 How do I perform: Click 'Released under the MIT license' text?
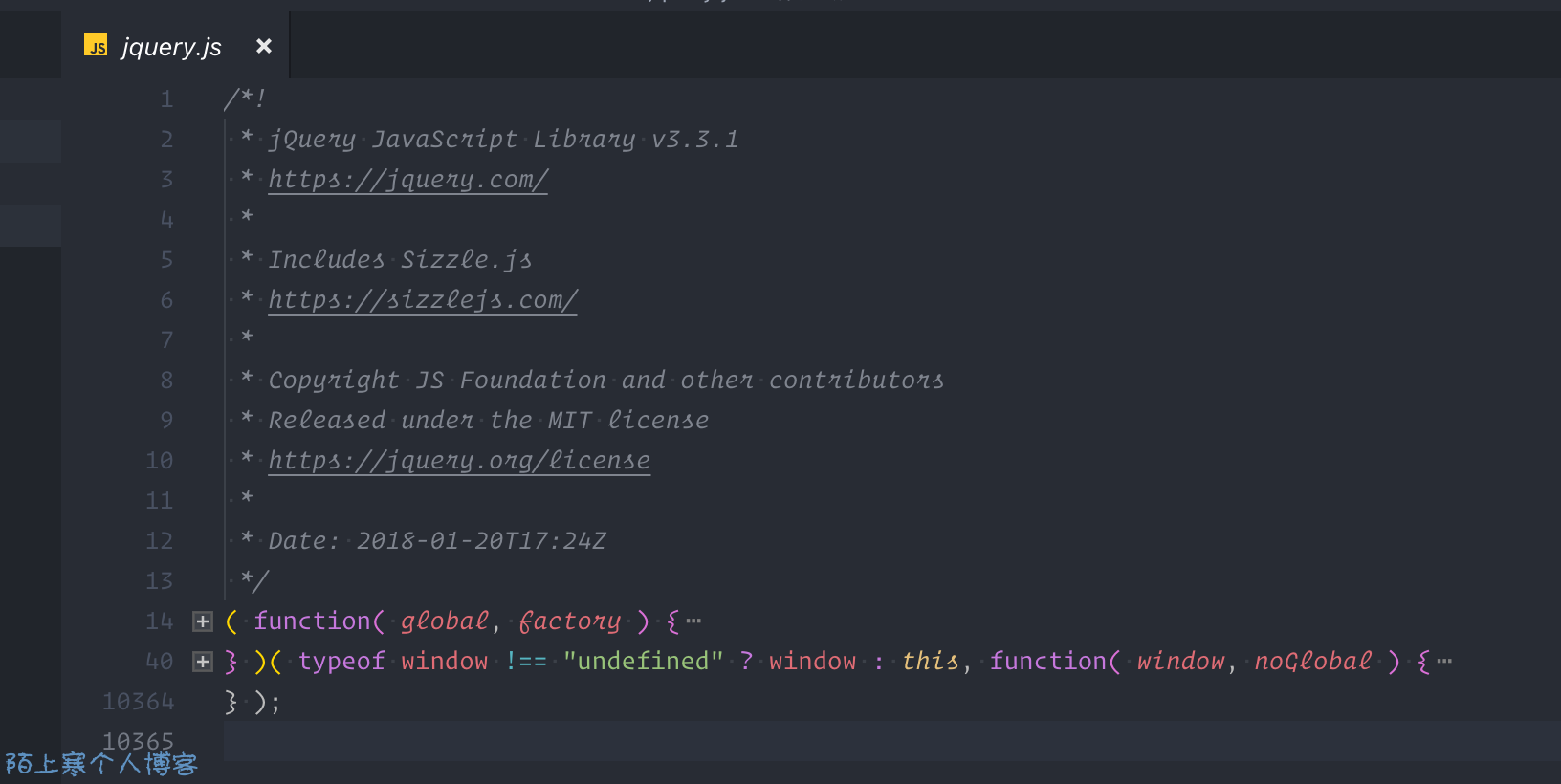coord(489,421)
